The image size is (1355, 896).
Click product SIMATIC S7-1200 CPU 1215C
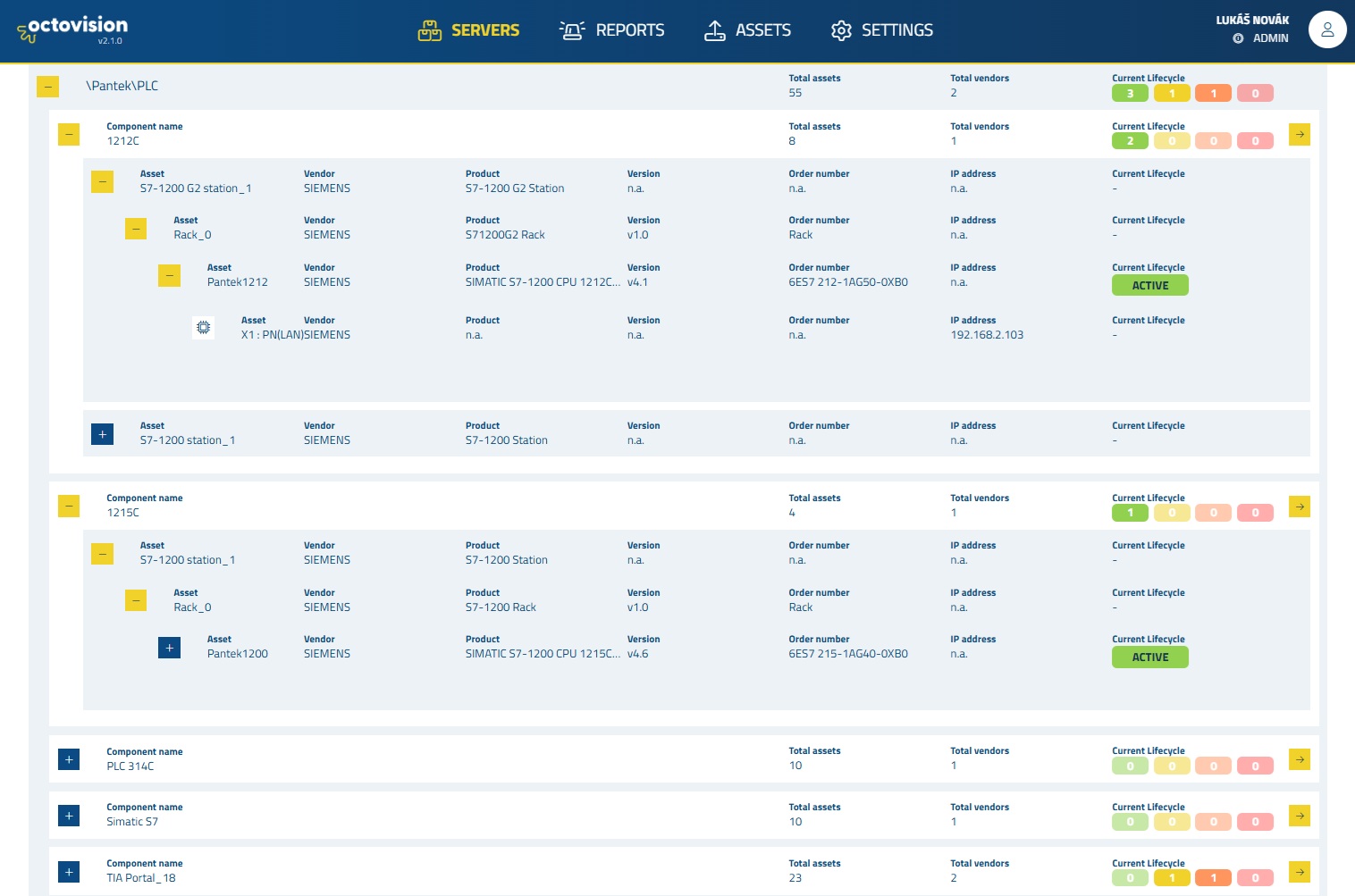coord(543,654)
